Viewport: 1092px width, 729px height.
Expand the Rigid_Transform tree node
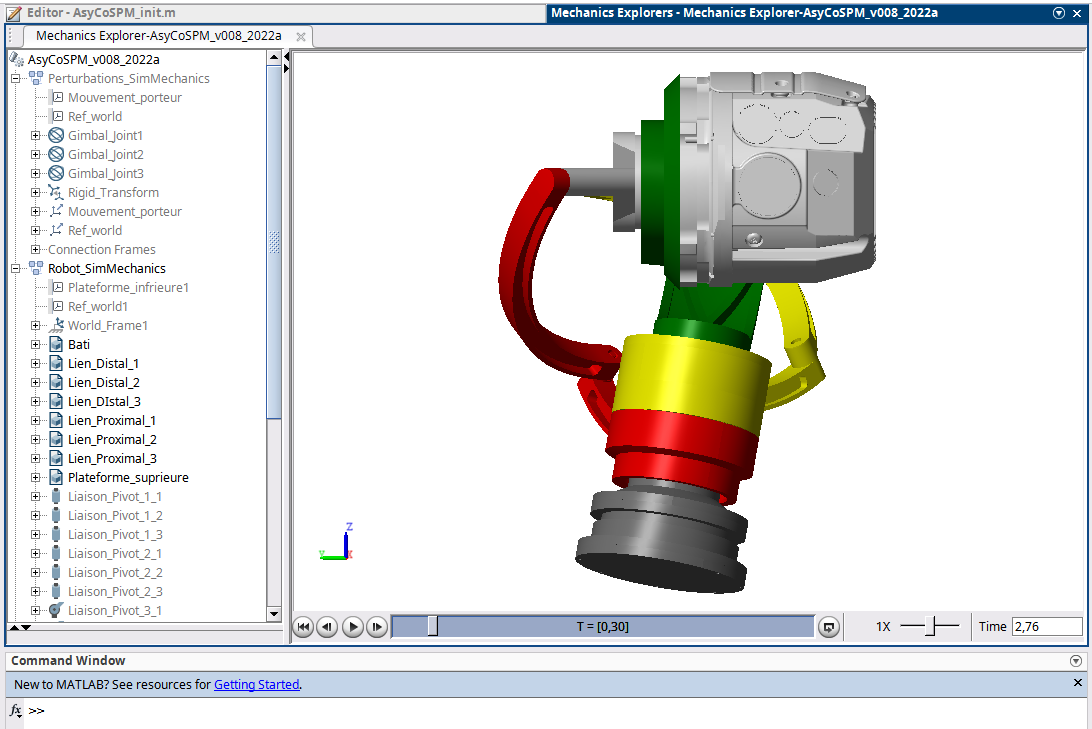coord(36,192)
